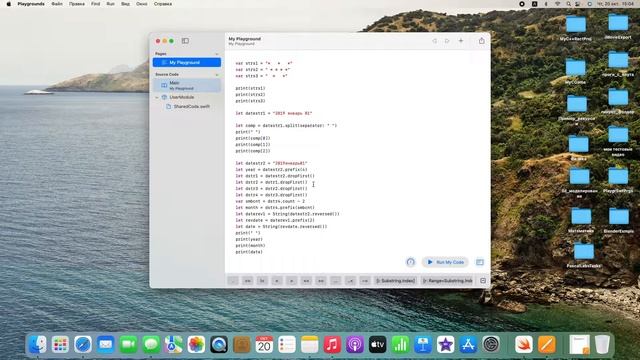Viewport: 640px width, 360px height.
Task: Open Podcasts from the Dock
Action: tap(355, 345)
